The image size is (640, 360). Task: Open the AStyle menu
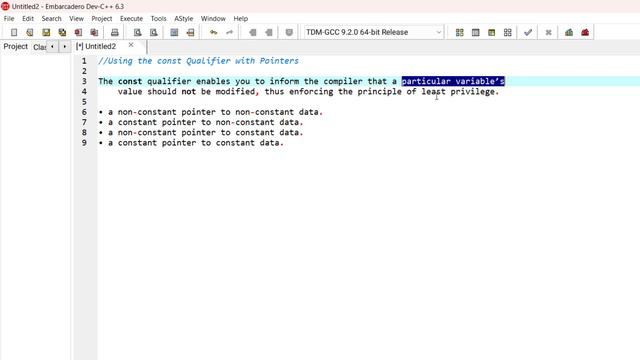184,18
